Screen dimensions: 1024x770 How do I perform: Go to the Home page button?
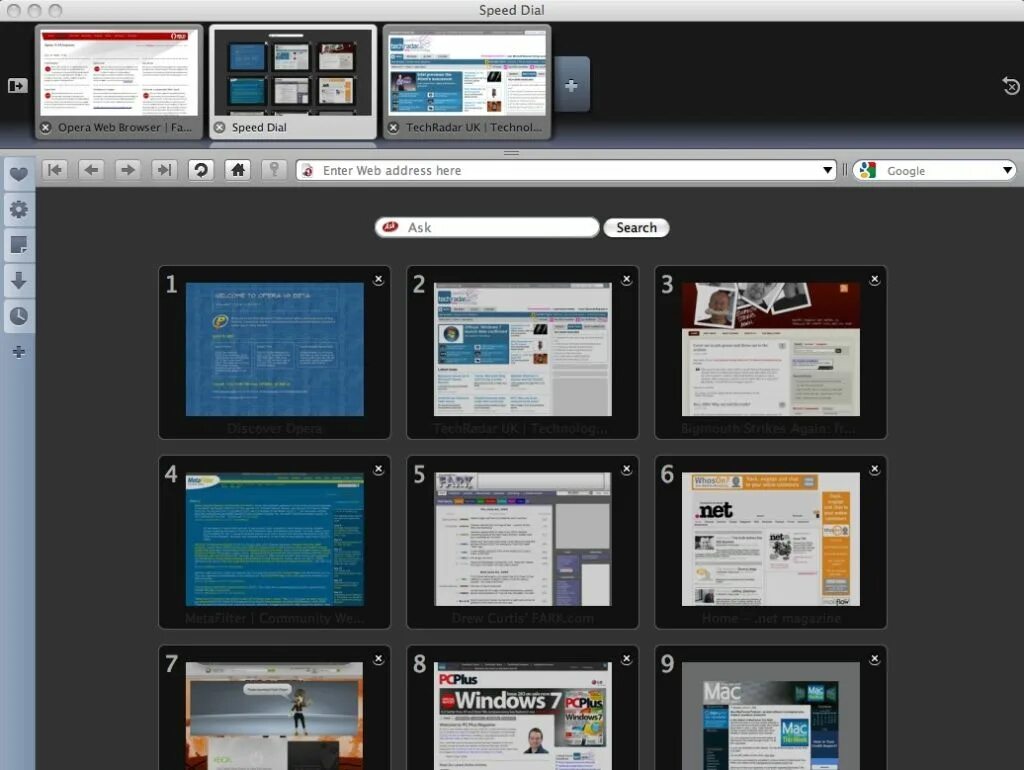coord(238,170)
